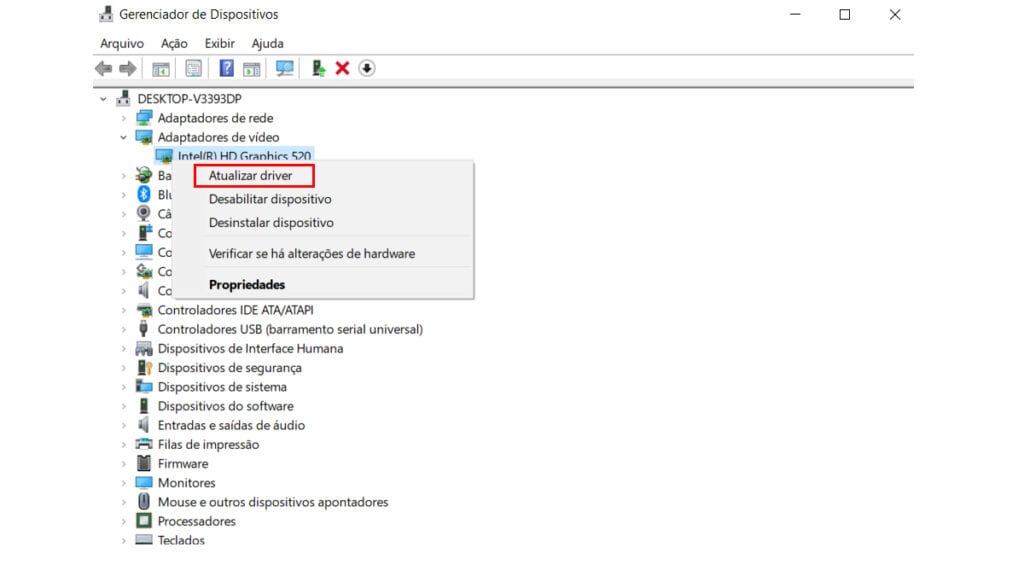The width and height of the screenshot is (1024, 576).
Task: Click the scan for hardware changes monitor icon
Action: click(x=284, y=69)
